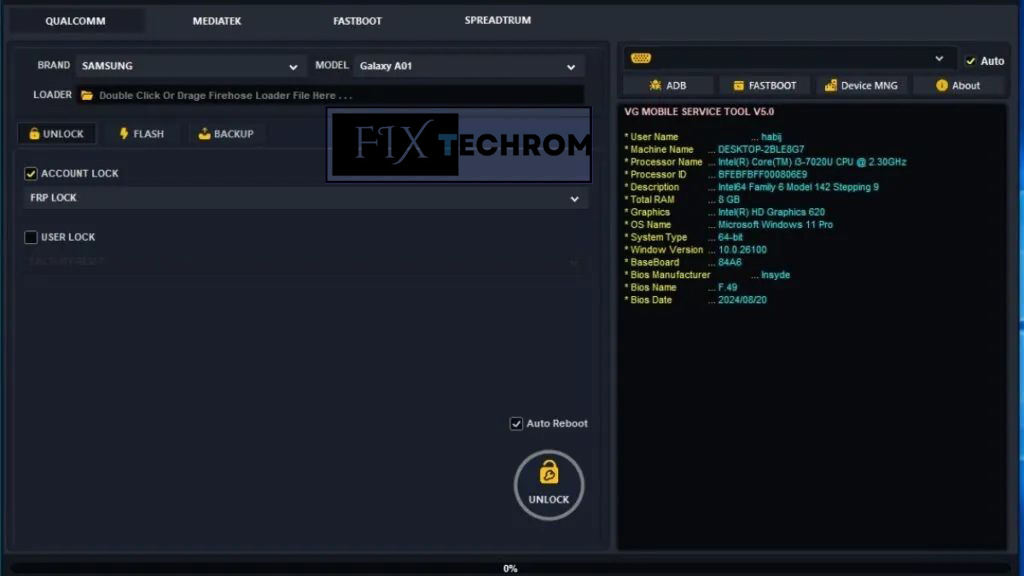Toggle the Auto port detection checkbox

tap(970, 61)
